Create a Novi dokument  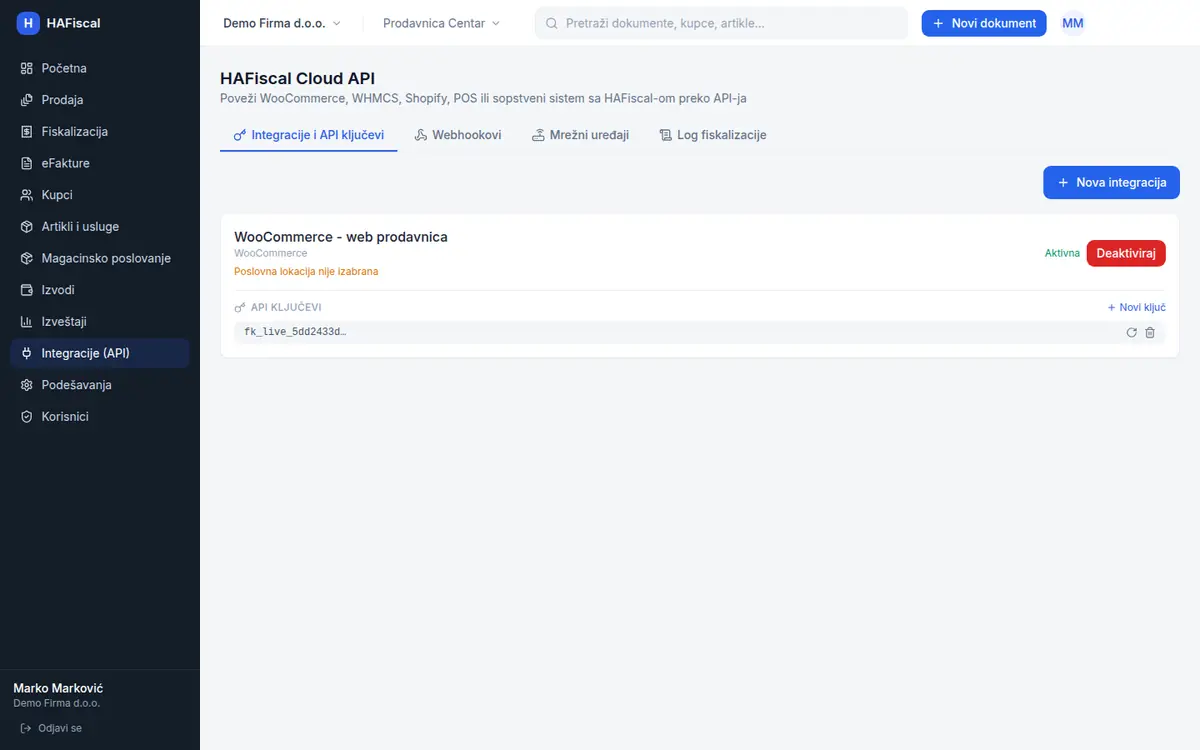984,23
